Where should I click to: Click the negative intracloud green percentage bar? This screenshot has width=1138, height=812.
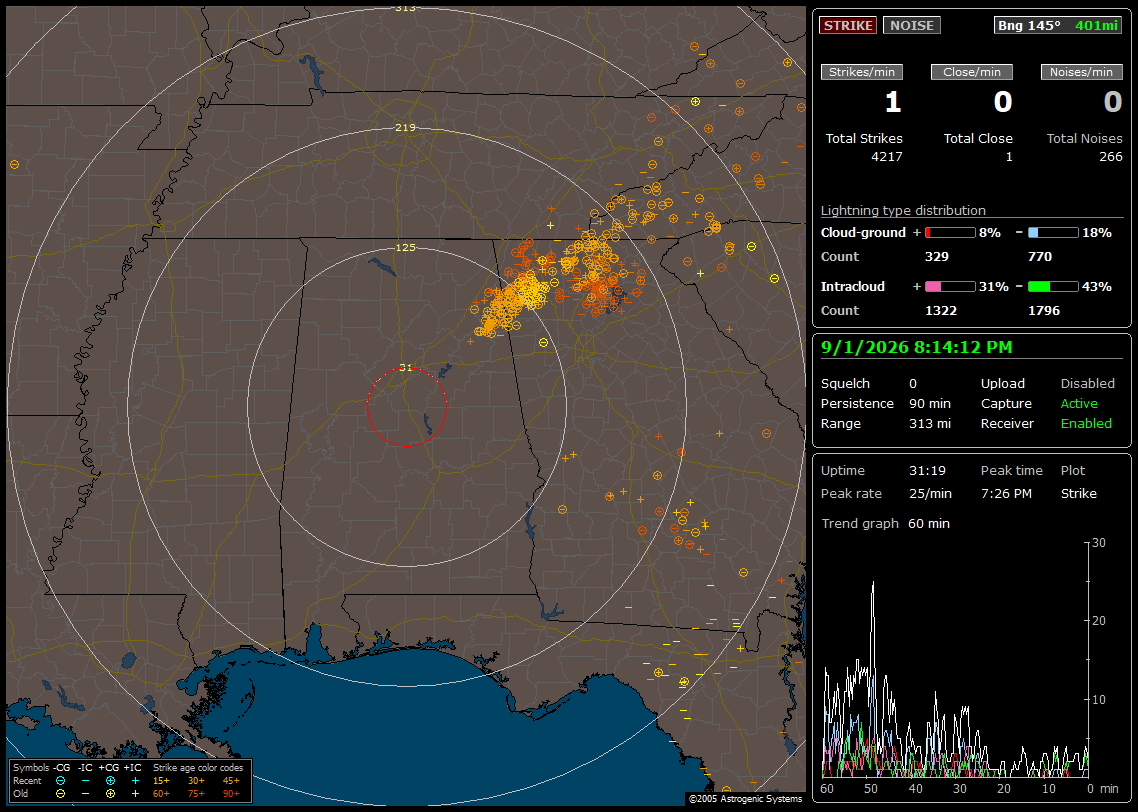(1053, 287)
